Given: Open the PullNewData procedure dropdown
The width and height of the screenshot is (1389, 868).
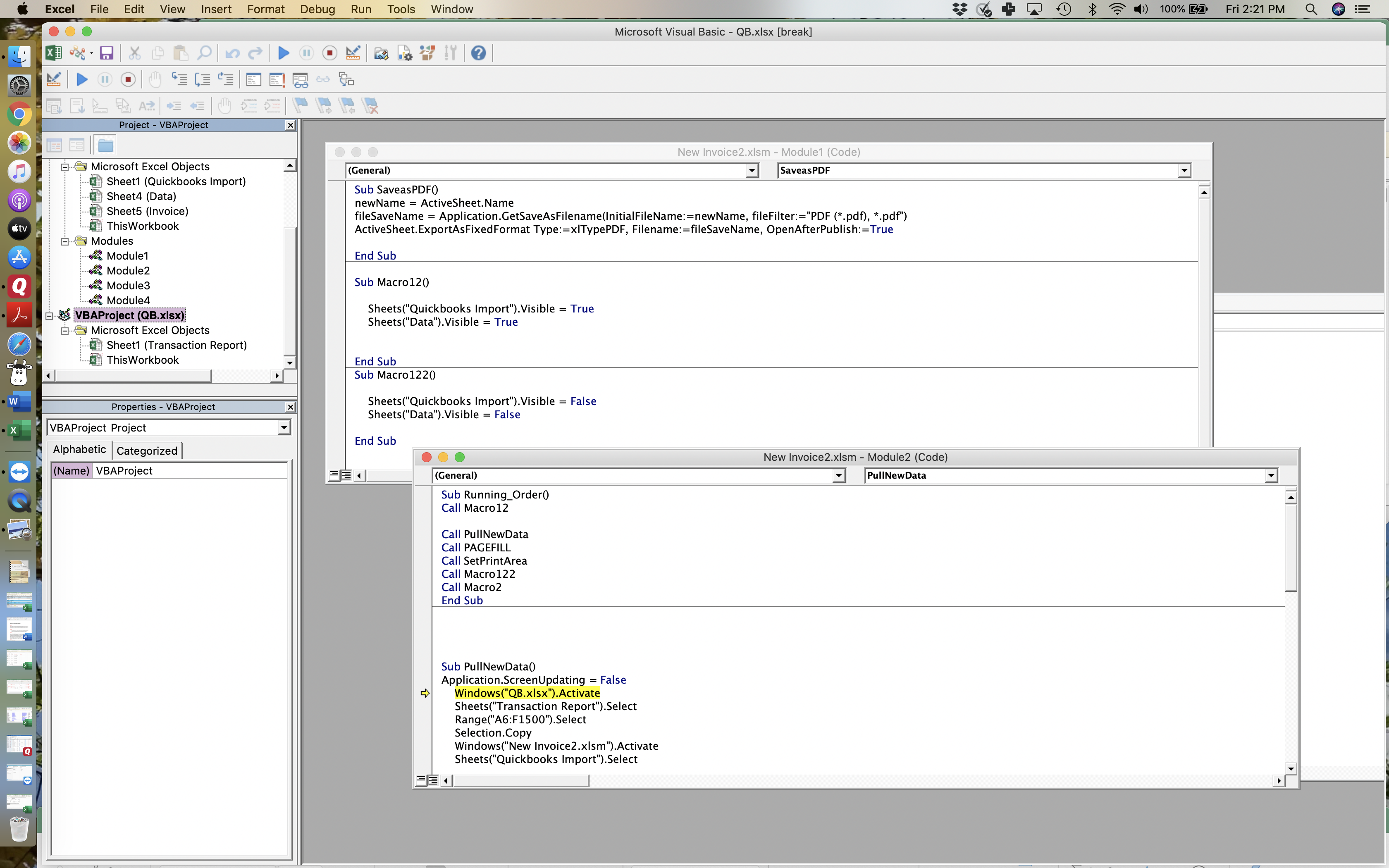Looking at the screenshot, I should (x=1271, y=475).
